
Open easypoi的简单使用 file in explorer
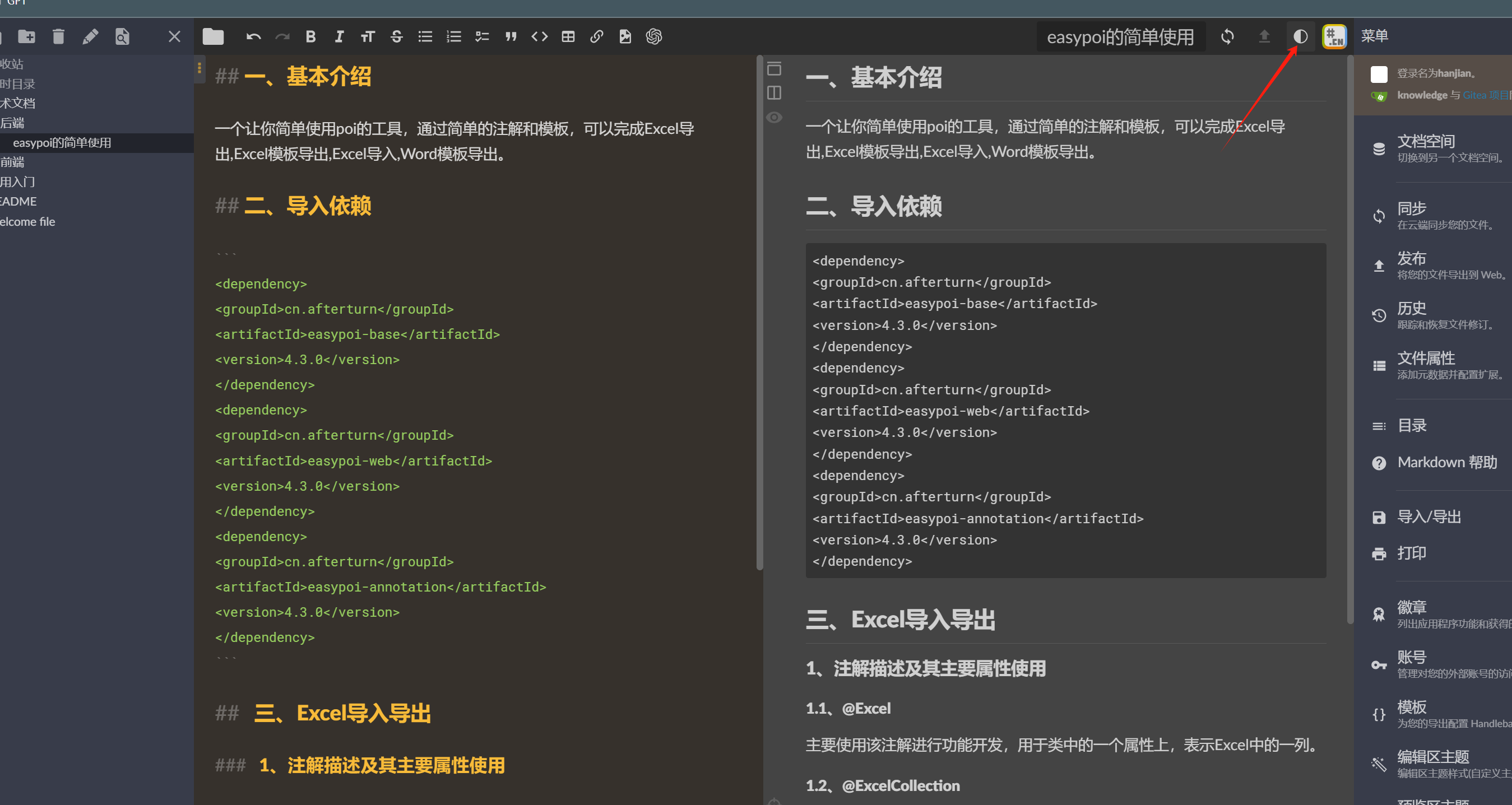(x=62, y=143)
